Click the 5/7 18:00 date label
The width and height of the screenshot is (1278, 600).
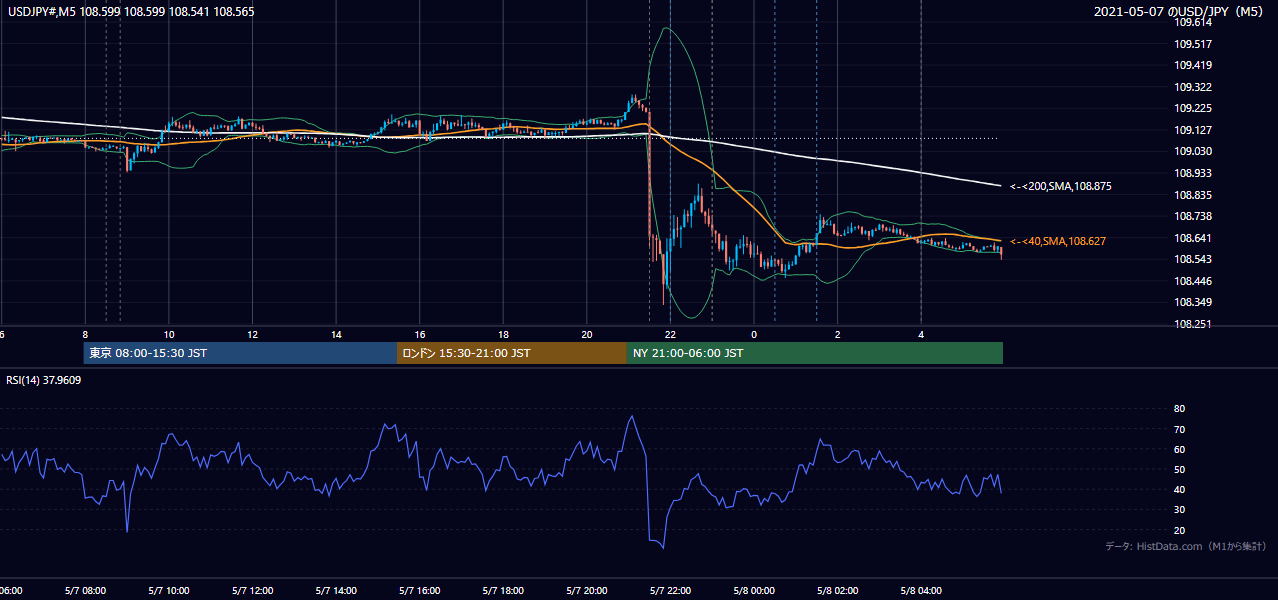pyautogui.click(x=503, y=591)
